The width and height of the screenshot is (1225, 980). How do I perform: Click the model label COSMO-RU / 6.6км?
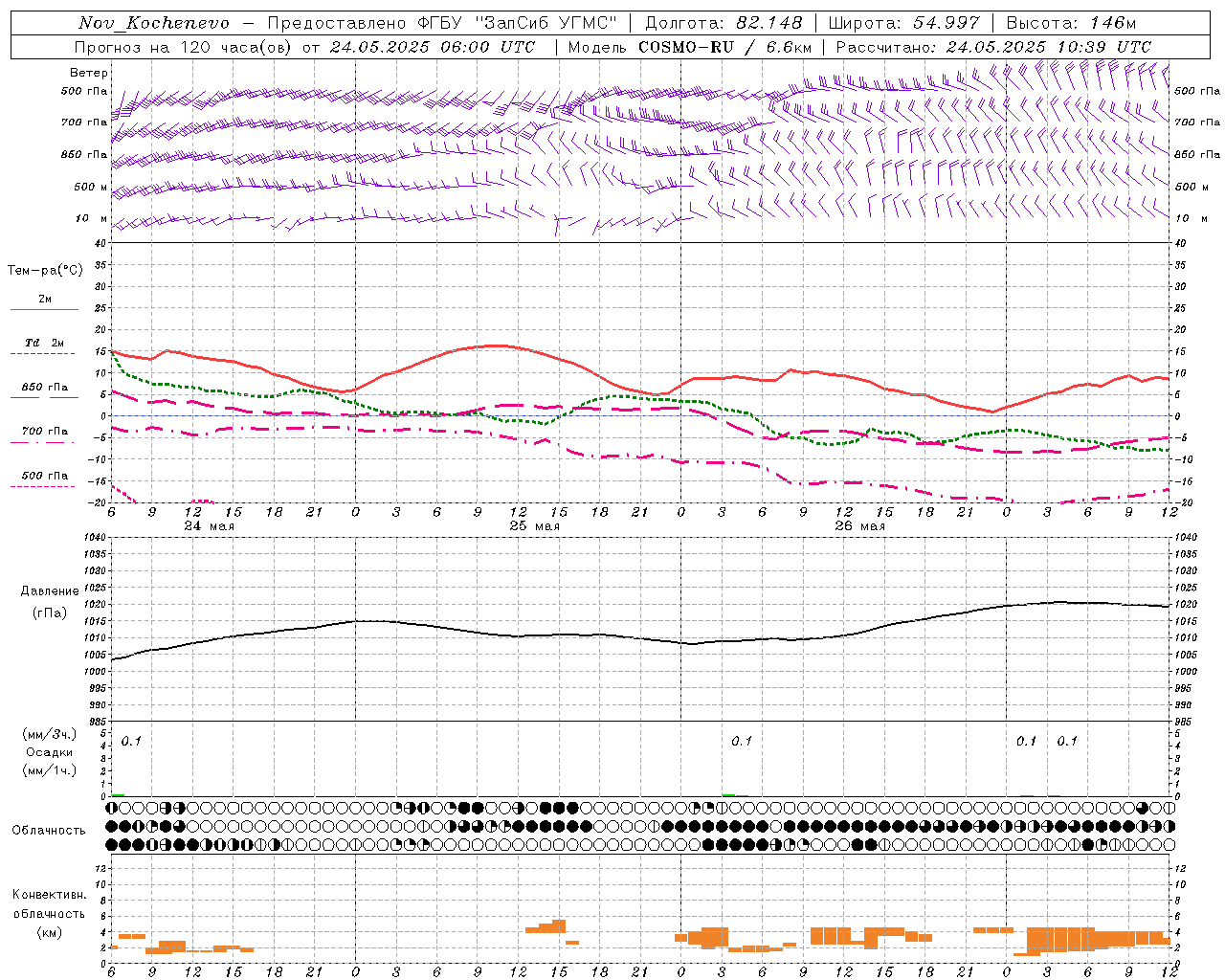[725, 47]
